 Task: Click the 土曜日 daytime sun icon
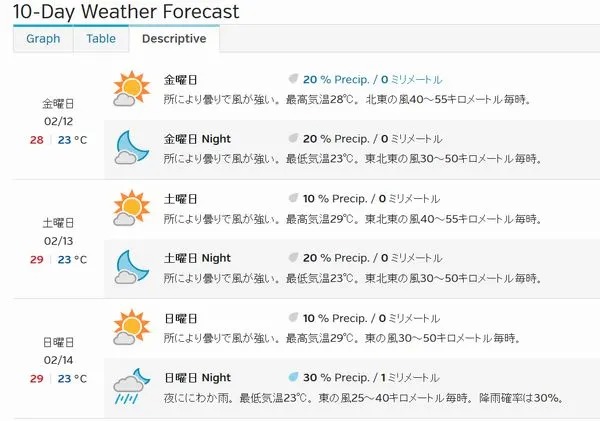click(x=131, y=208)
